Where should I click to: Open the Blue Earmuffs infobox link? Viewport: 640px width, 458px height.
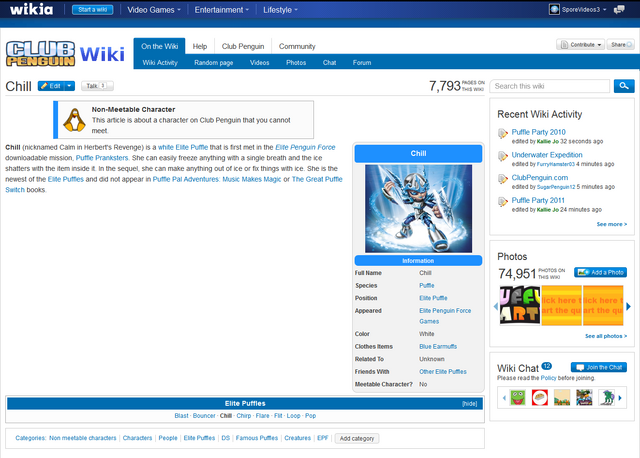pyautogui.click(x=438, y=347)
